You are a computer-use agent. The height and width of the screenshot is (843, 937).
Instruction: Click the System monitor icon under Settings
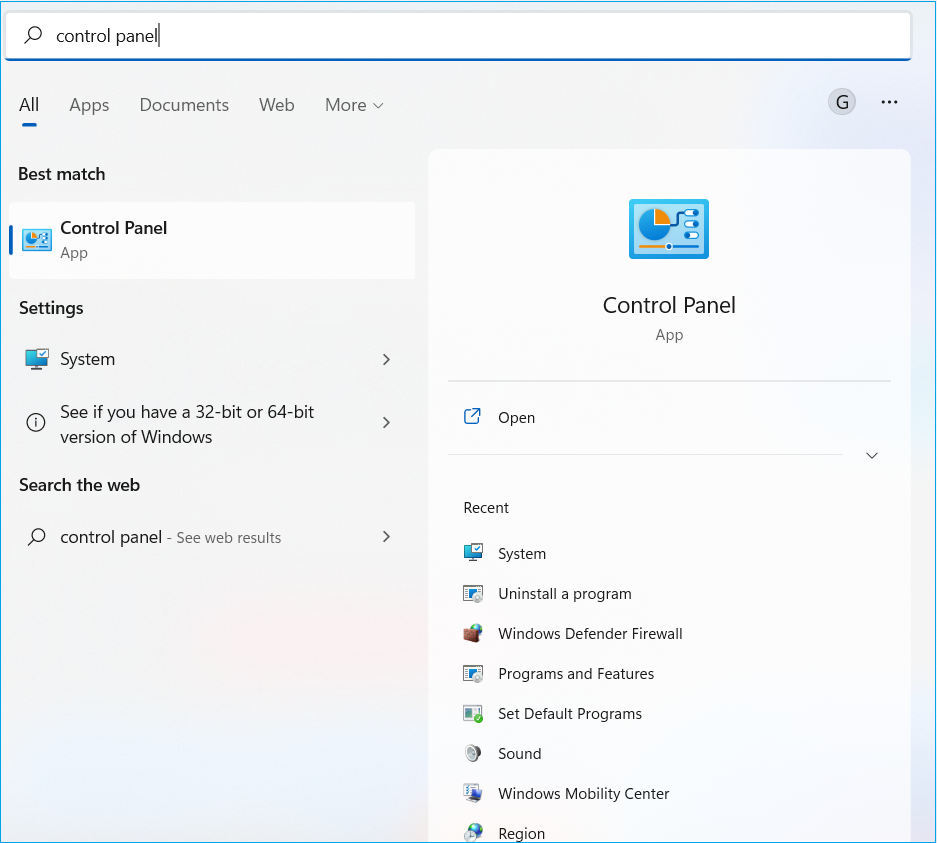(36, 359)
